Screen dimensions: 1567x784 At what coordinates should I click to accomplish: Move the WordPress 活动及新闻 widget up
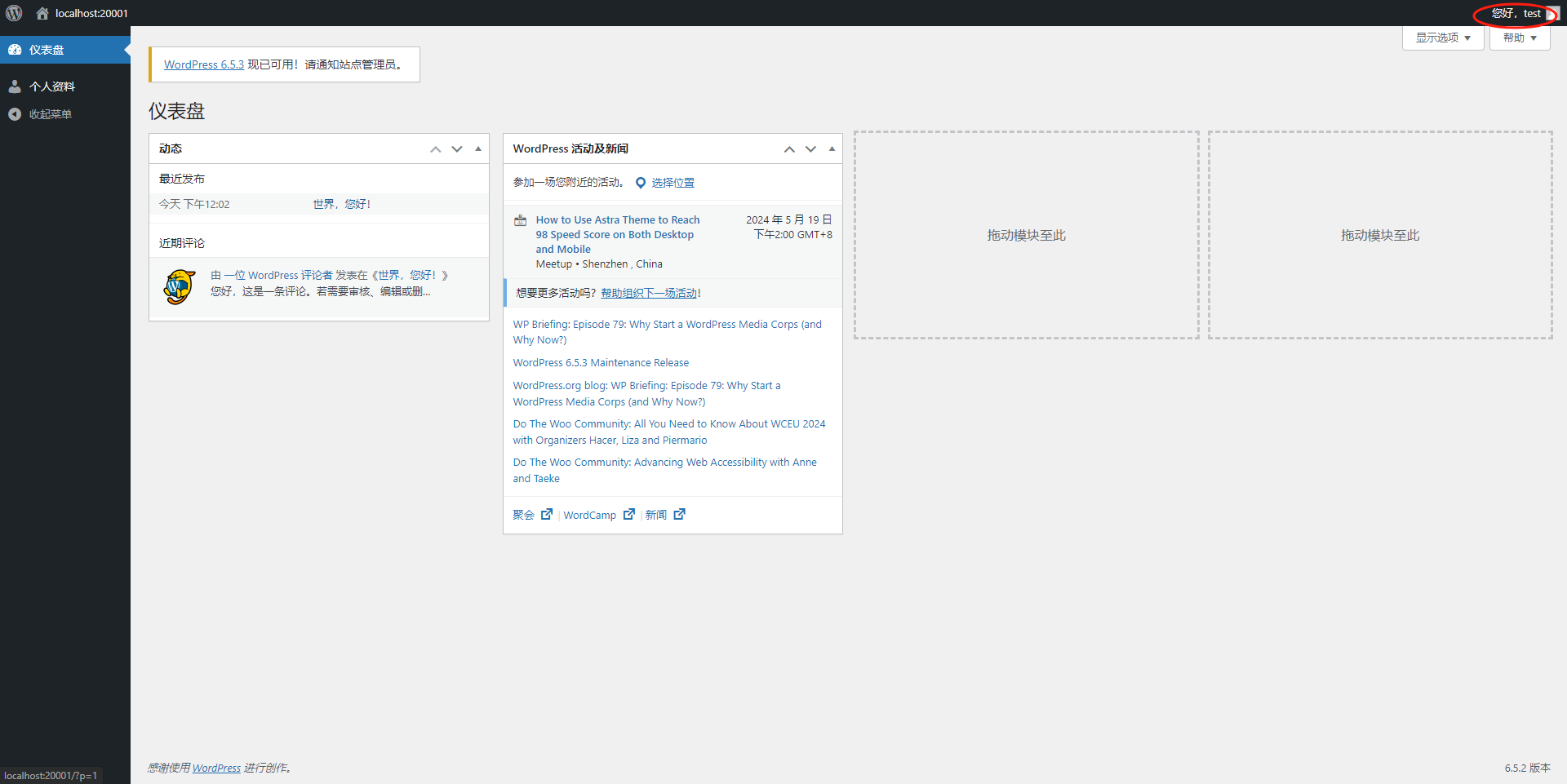tap(789, 149)
